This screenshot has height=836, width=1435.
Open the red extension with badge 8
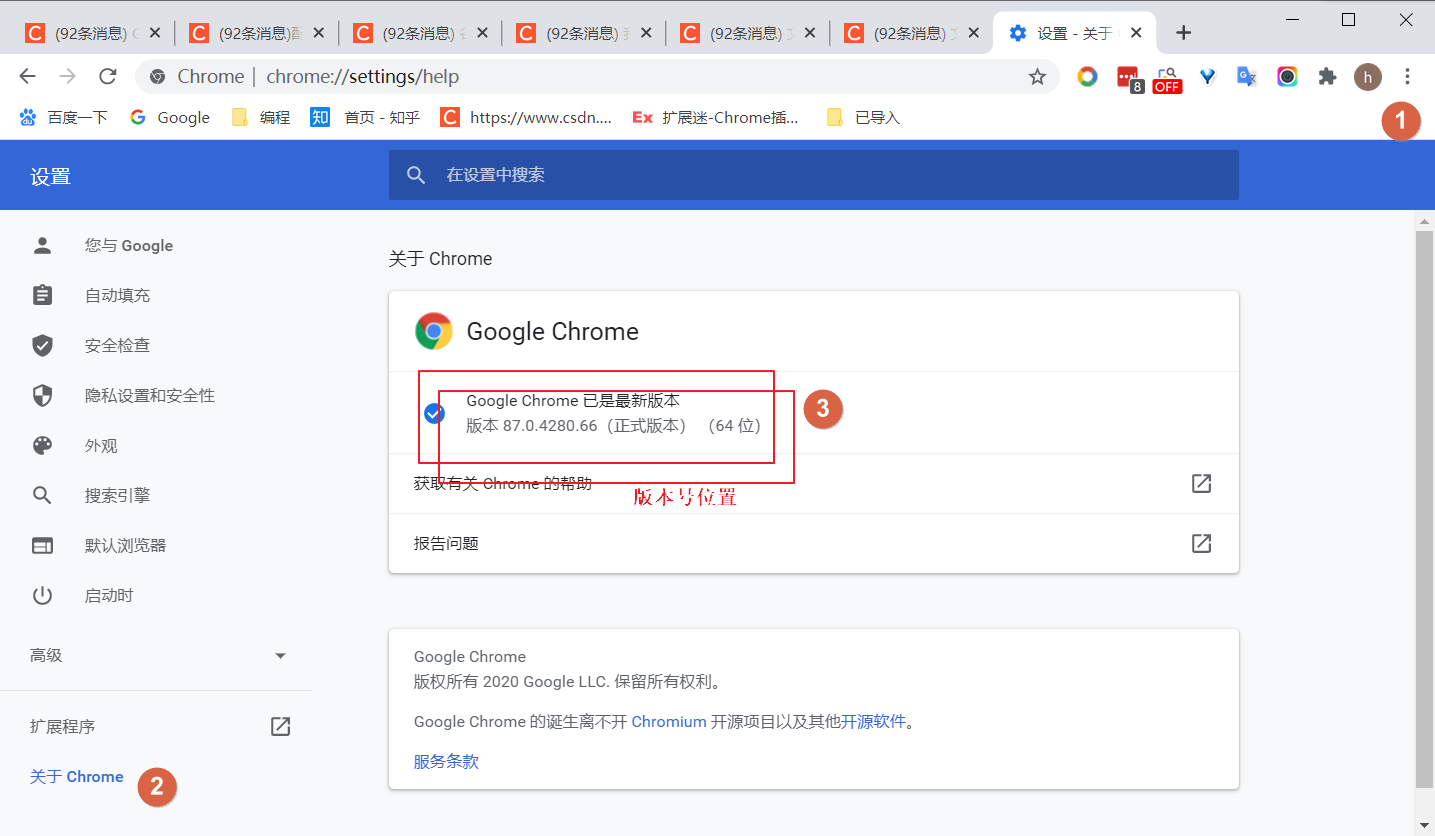coord(1128,78)
